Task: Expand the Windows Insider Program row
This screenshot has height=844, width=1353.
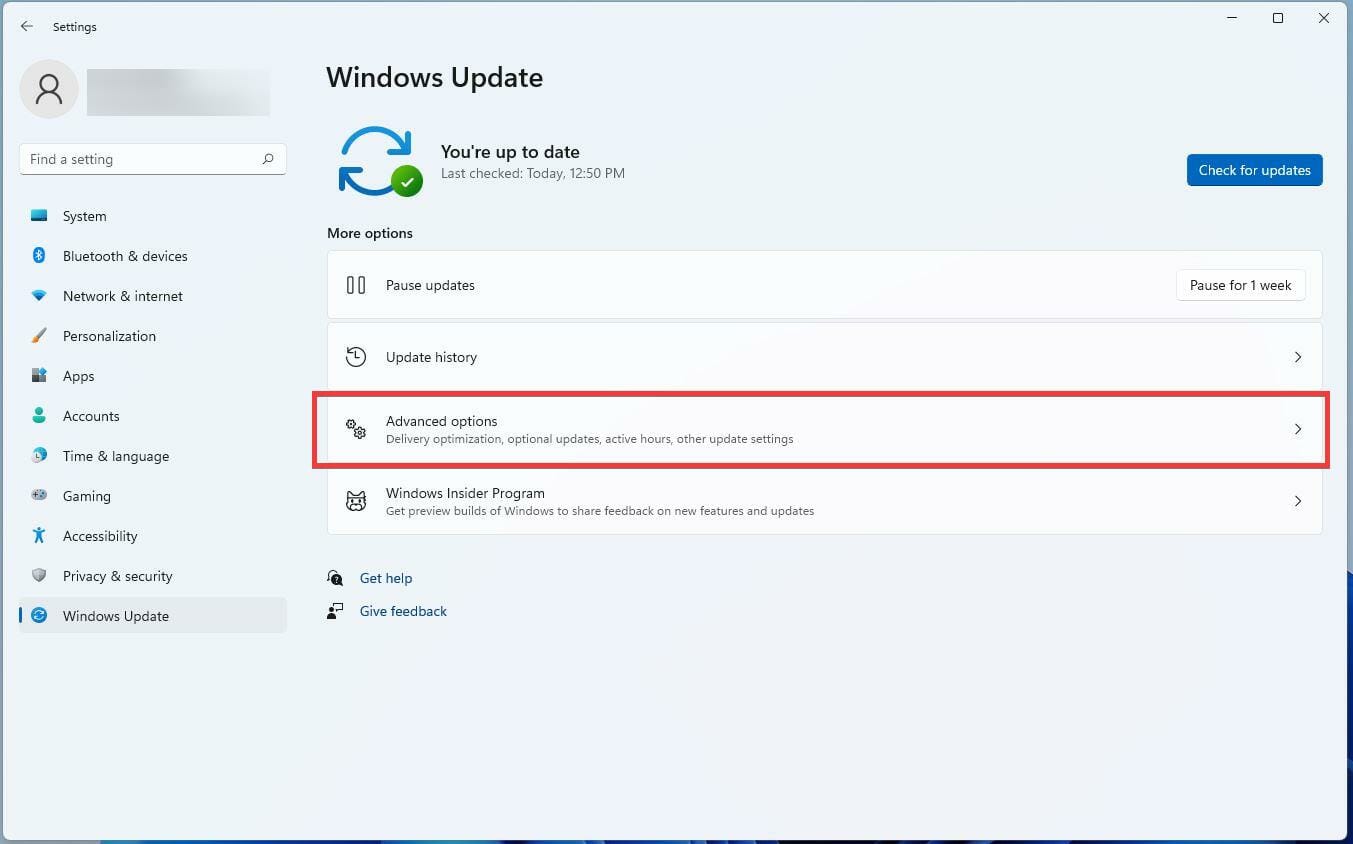Action: pos(1297,501)
